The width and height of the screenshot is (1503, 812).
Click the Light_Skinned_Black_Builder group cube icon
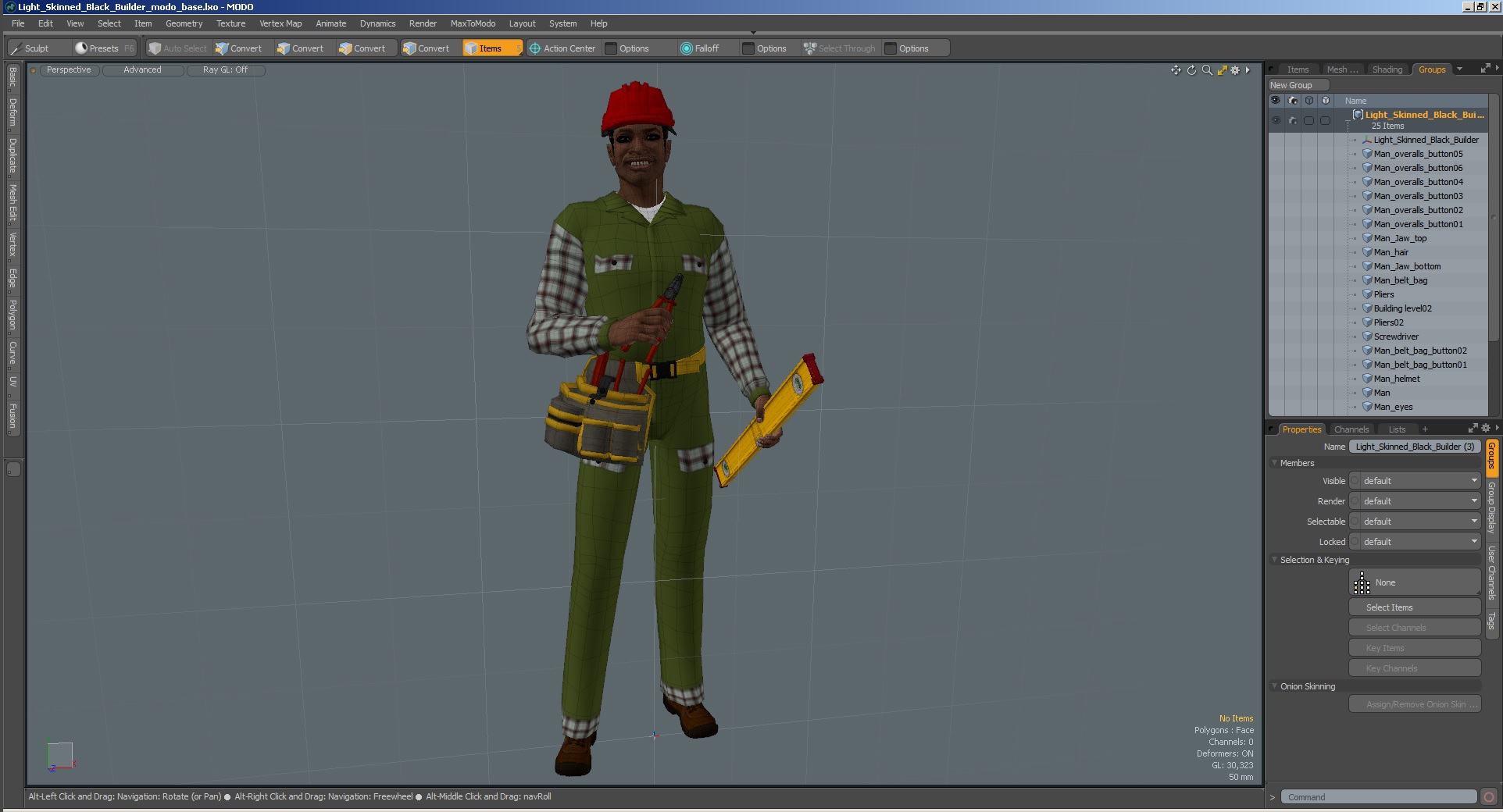(x=1358, y=115)
